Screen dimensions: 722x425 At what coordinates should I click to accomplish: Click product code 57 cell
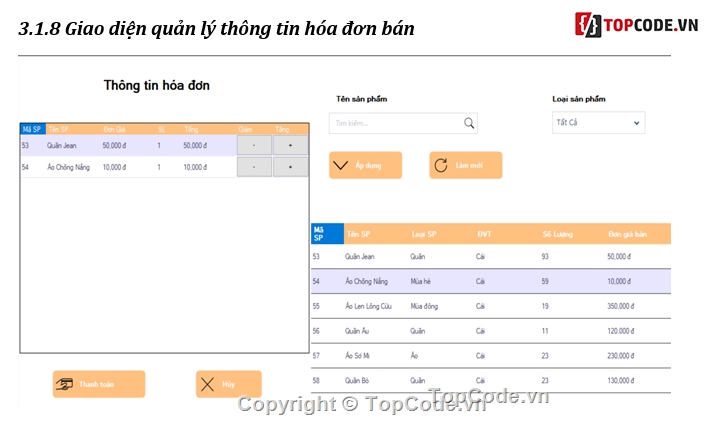(316, 355)
